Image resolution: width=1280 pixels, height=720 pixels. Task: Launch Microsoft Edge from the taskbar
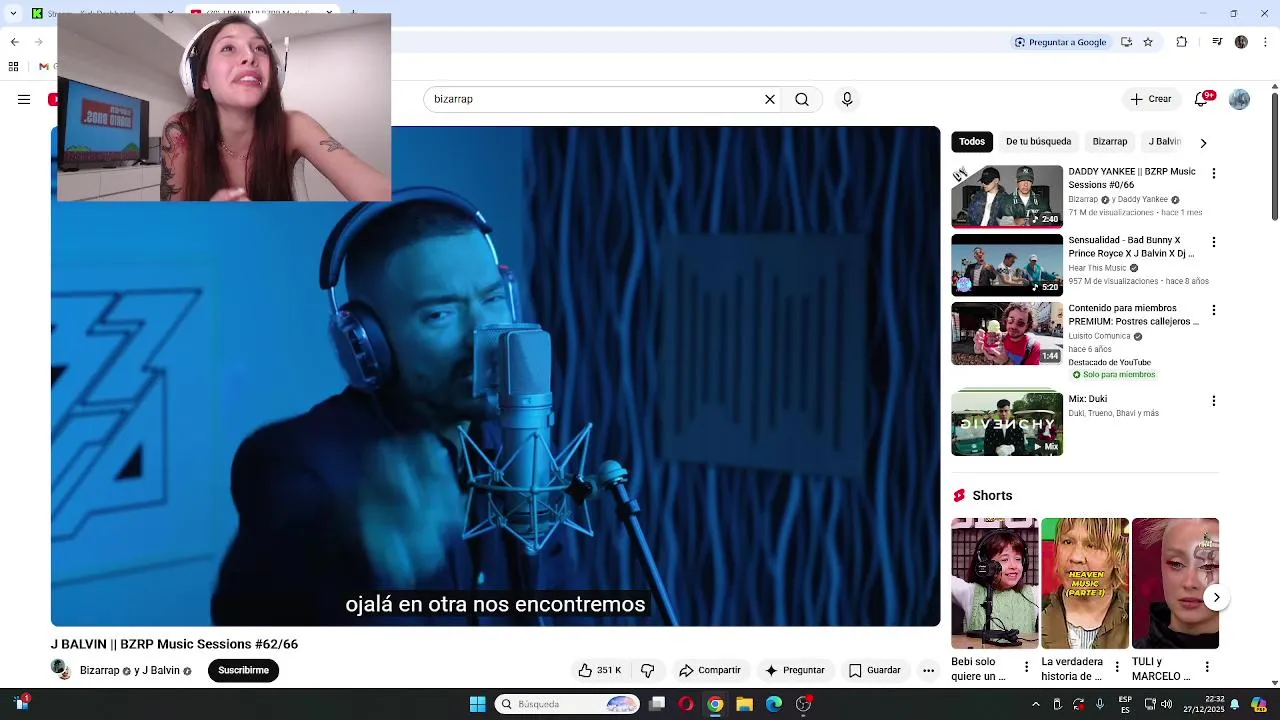click(774, 704)
